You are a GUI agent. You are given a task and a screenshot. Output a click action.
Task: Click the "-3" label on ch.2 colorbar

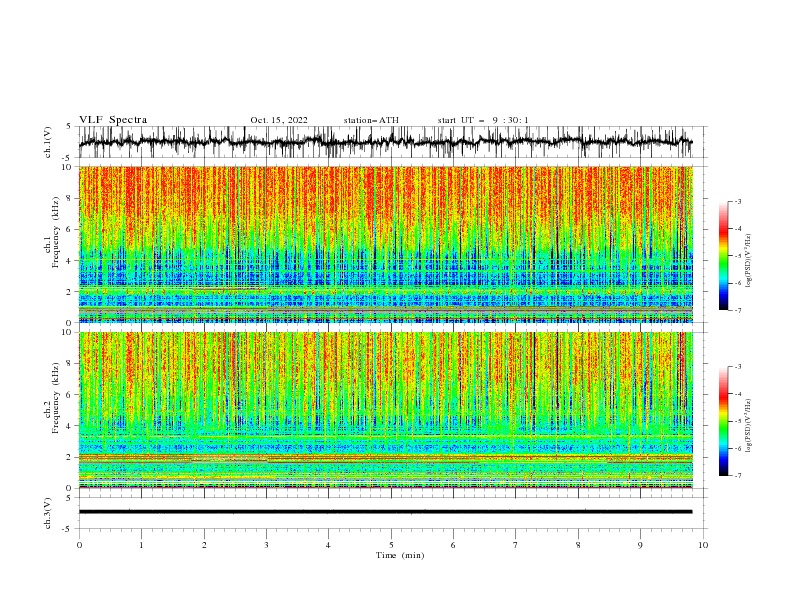click(738, 367)
